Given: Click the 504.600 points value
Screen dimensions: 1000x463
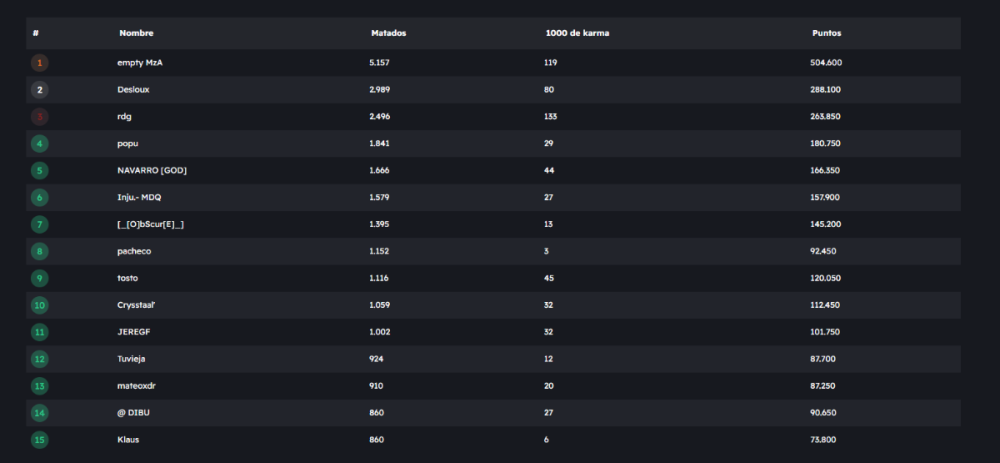Looking at the screenshot, I should tap(826, 63).
